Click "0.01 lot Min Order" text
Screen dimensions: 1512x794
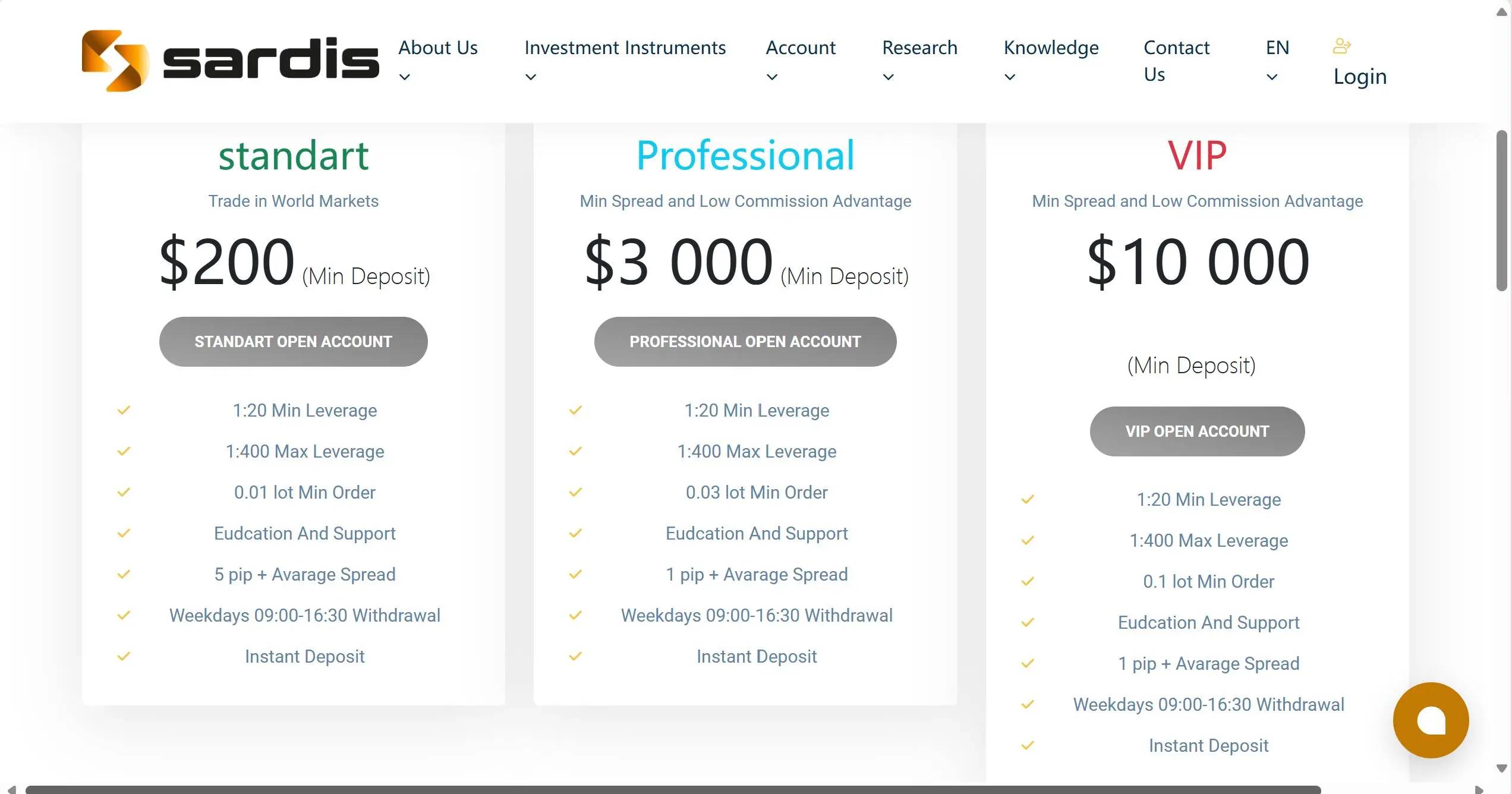point(305,493)
